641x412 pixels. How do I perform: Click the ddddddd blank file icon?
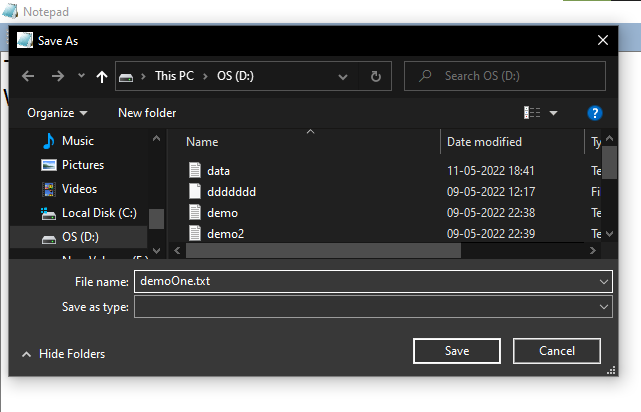(195, 191)
